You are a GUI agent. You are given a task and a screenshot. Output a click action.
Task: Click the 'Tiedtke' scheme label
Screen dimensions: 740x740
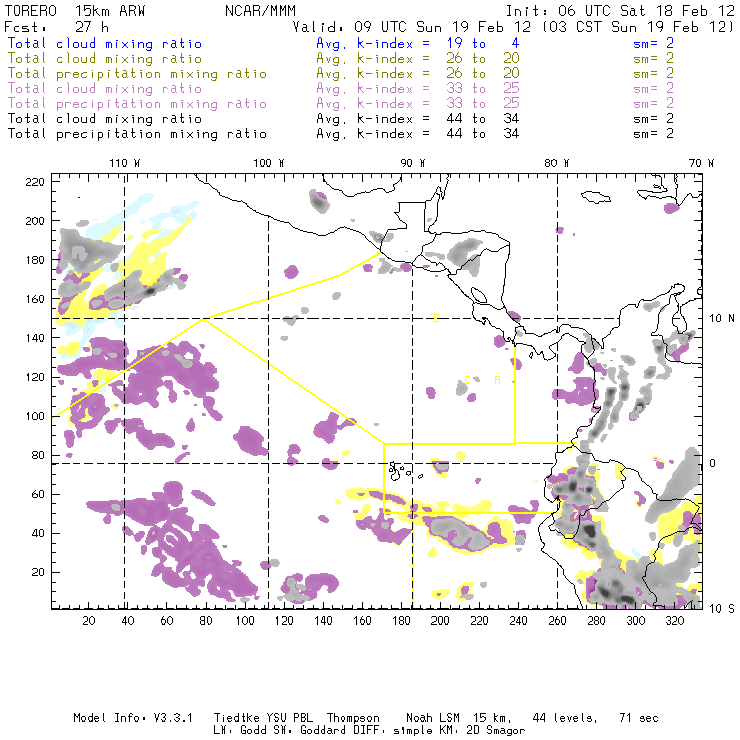tap(237, 718)
